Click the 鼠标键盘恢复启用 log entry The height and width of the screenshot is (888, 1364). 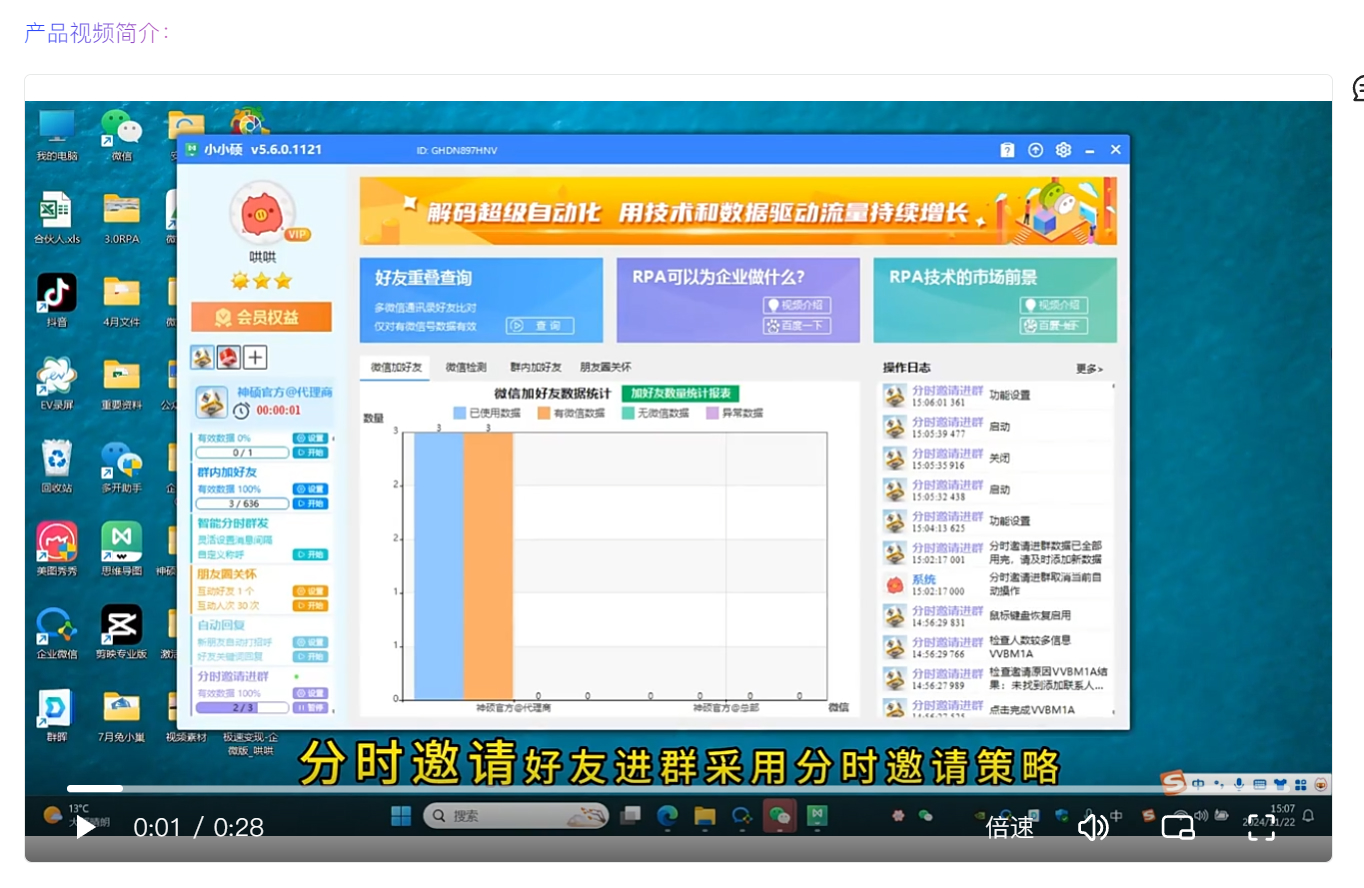click(x=997, y=616)
